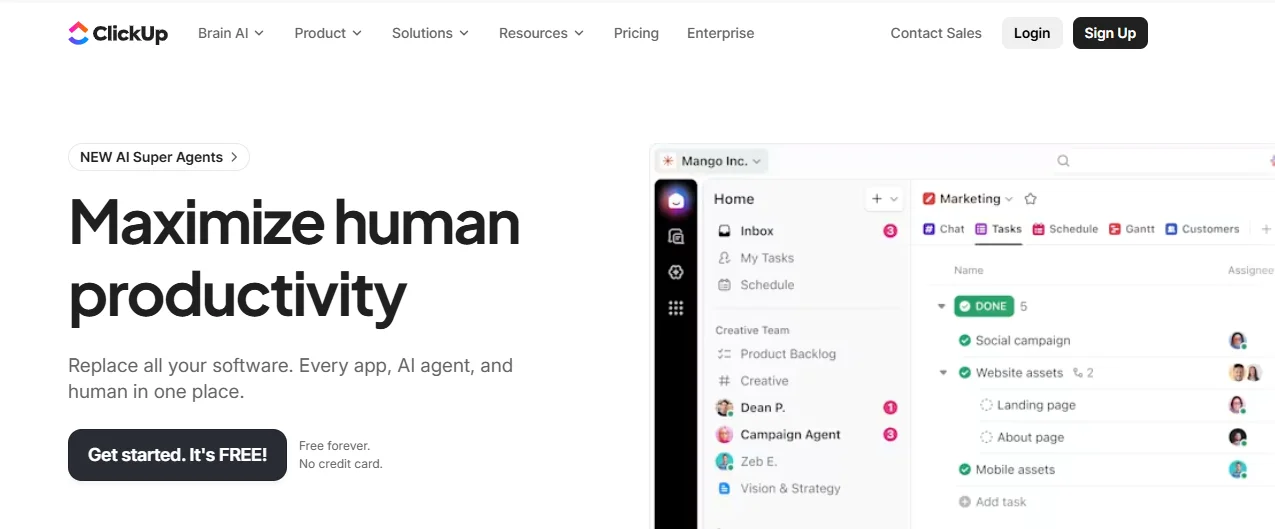Image resolution: width=1275 pixels, height=529 pixels.
Task: Collapse the Website assets subtasks triangle
Action: [943, 373]
